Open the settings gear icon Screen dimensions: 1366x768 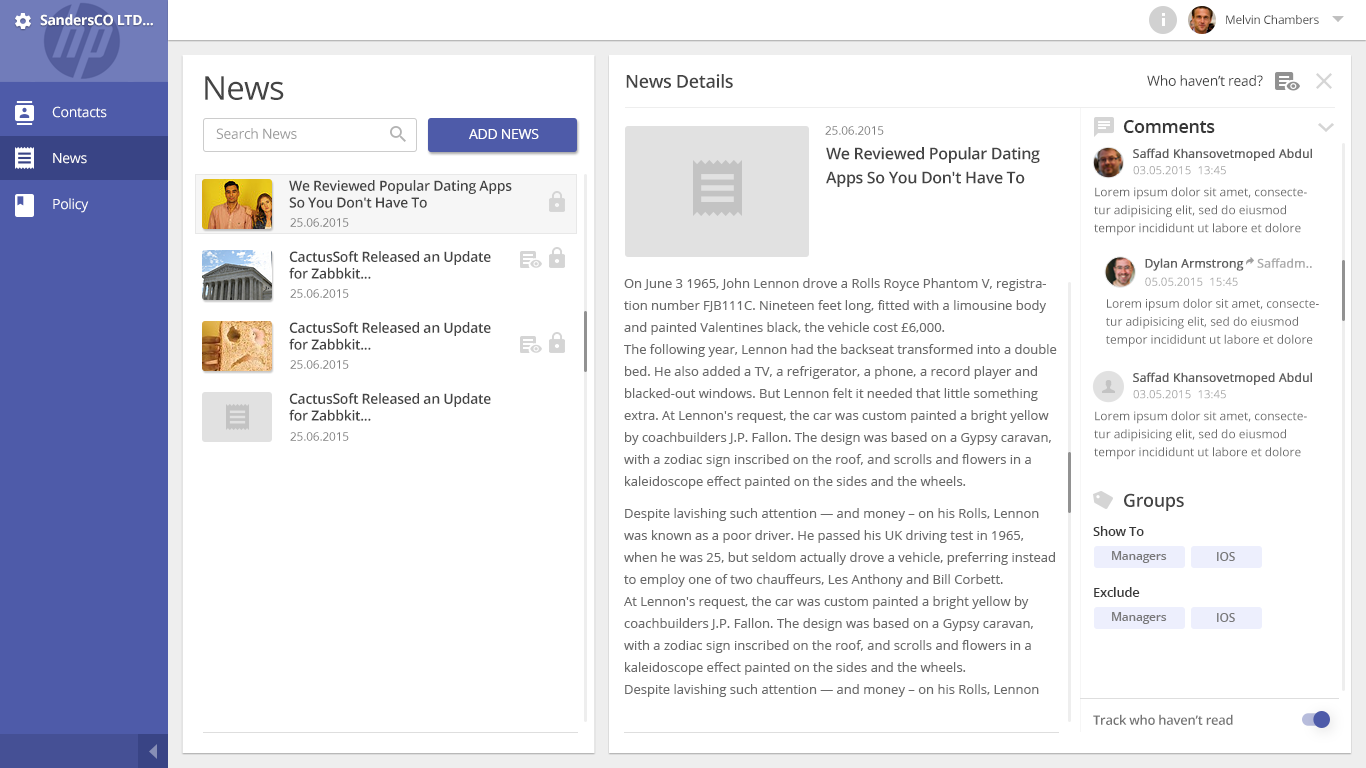tap(23, 21)
